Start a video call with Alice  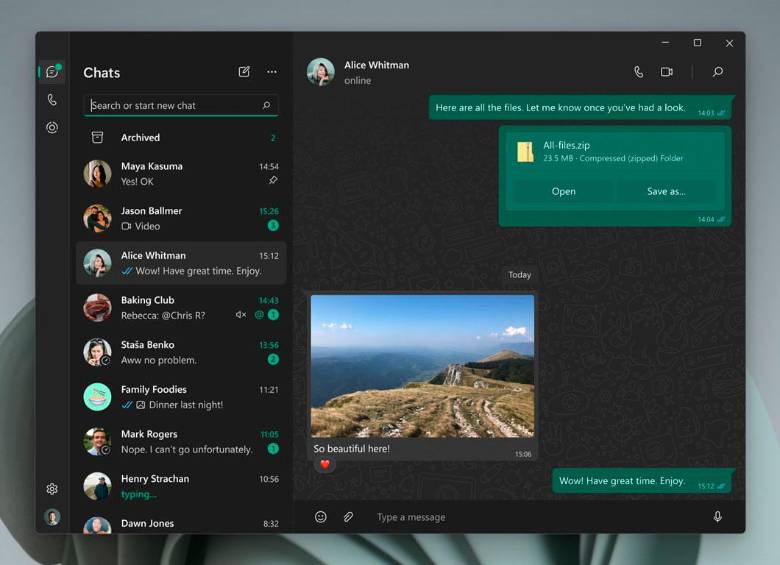click(667, 72)
